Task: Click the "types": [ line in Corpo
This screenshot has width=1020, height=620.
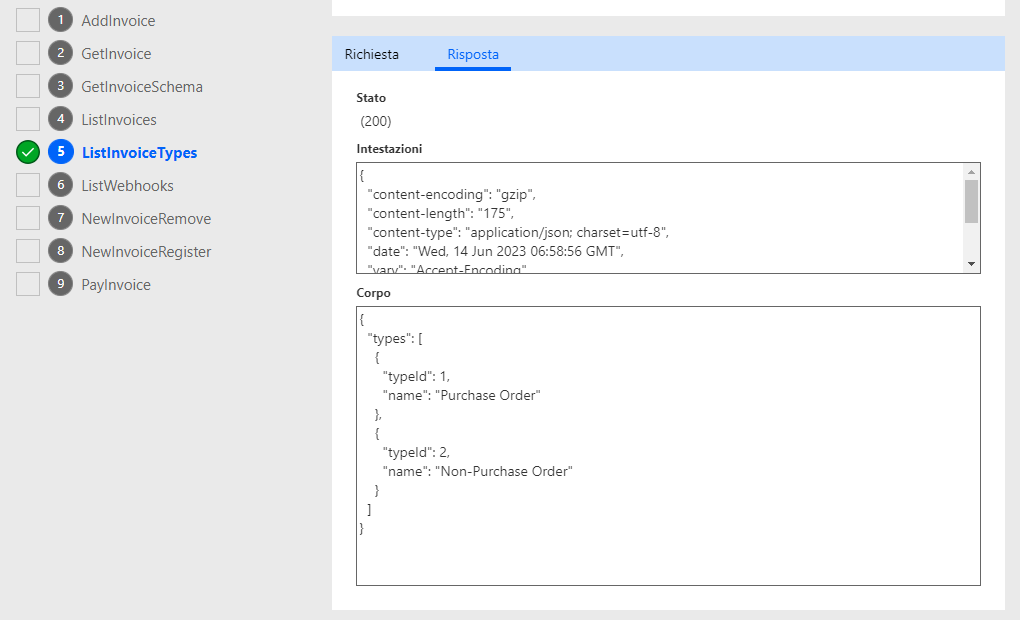Action: [395, 338]
